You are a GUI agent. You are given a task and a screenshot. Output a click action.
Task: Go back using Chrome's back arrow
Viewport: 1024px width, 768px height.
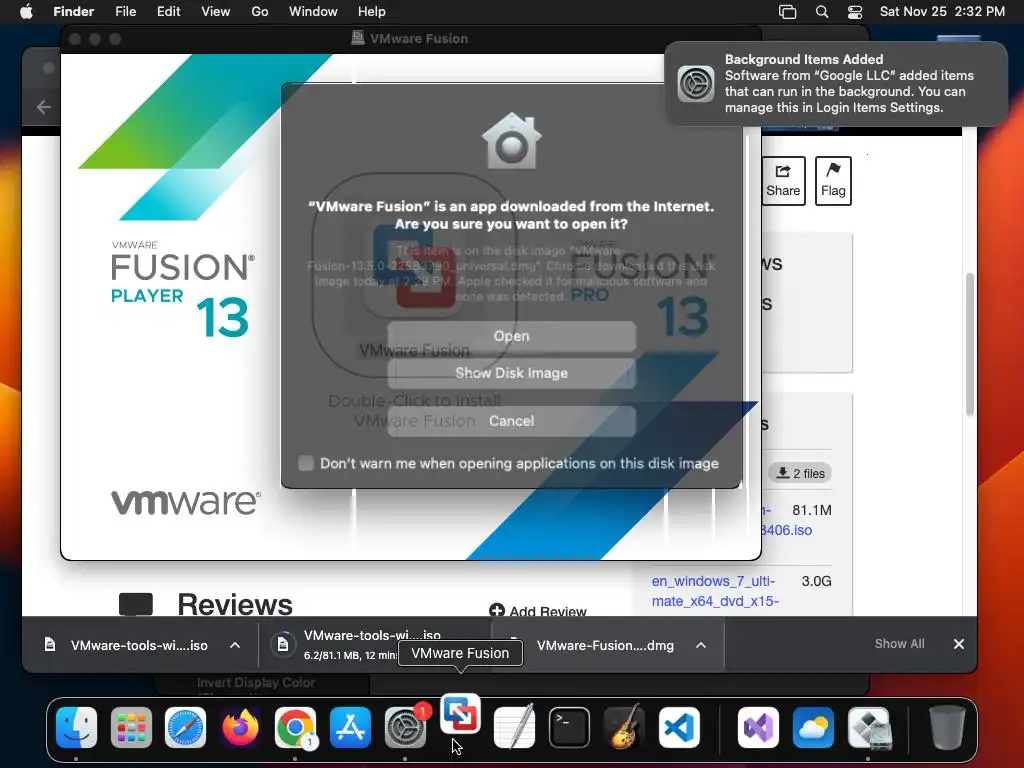(44, 107)
